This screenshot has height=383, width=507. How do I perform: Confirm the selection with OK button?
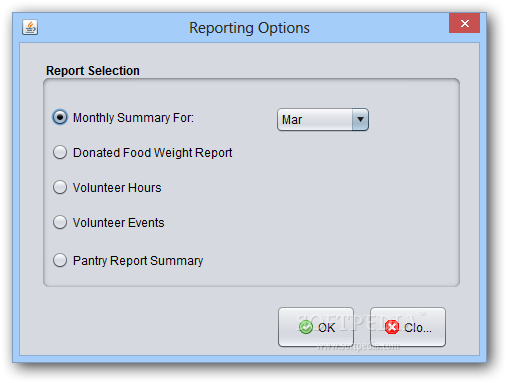click(316, 327)
